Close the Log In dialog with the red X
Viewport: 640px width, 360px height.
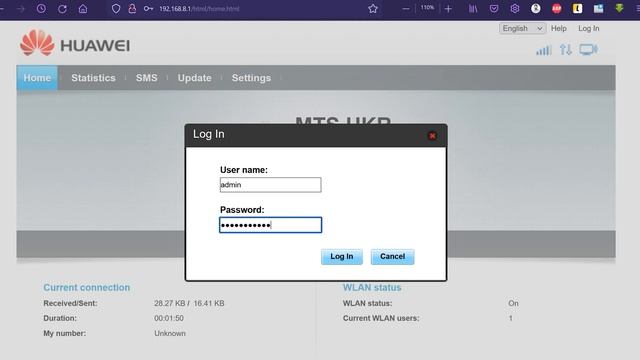(x=432, y=136)
